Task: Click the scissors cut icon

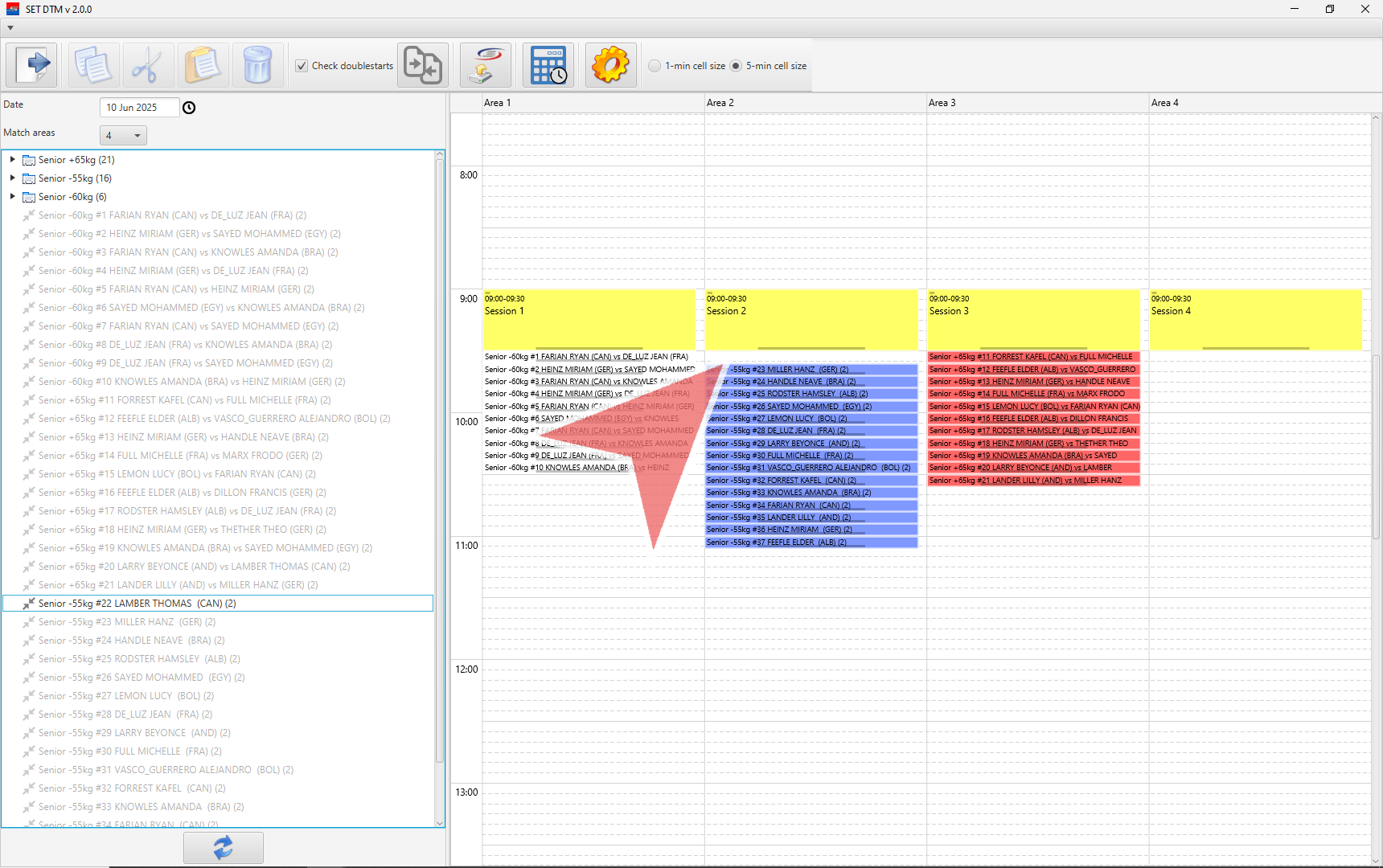Action: tap(148, 65)
